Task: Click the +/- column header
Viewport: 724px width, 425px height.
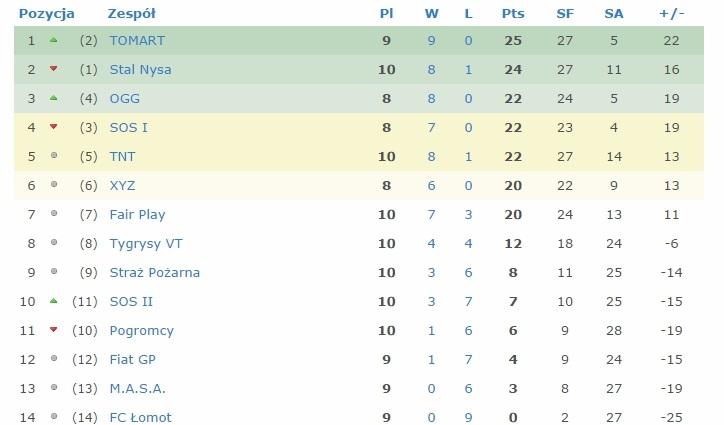Action: point(672,13)
